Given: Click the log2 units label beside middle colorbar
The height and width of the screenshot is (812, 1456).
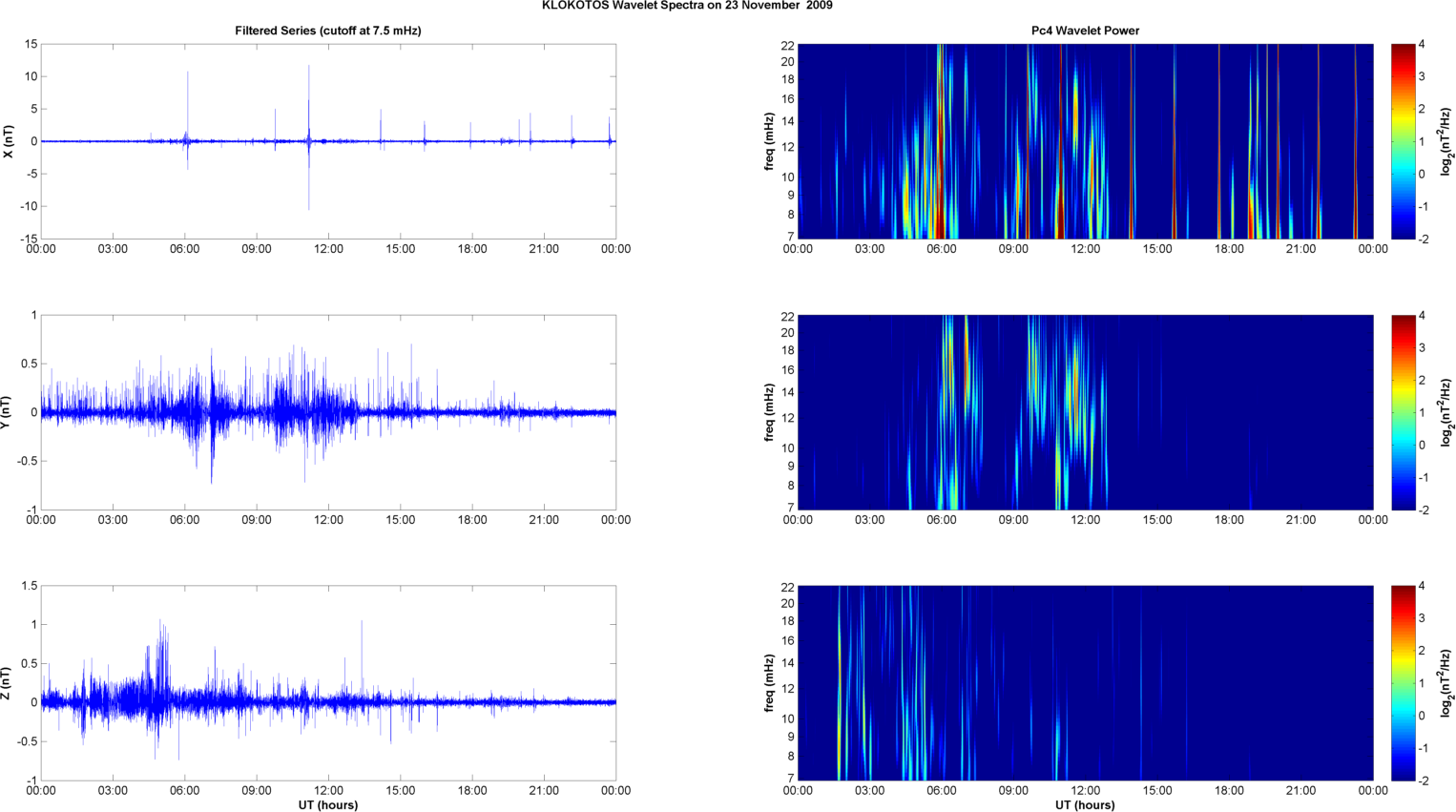Looking at the screenshot, I should [1447, 412].
